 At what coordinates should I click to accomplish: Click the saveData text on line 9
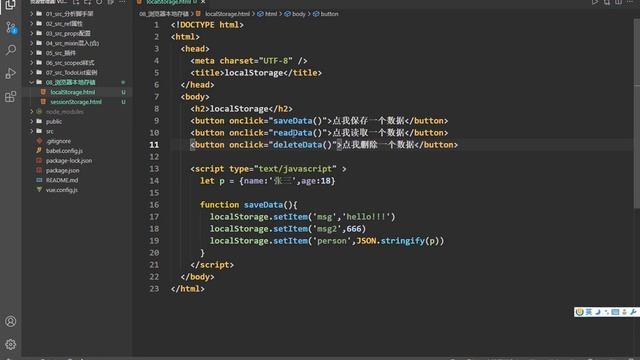[292, 121]
